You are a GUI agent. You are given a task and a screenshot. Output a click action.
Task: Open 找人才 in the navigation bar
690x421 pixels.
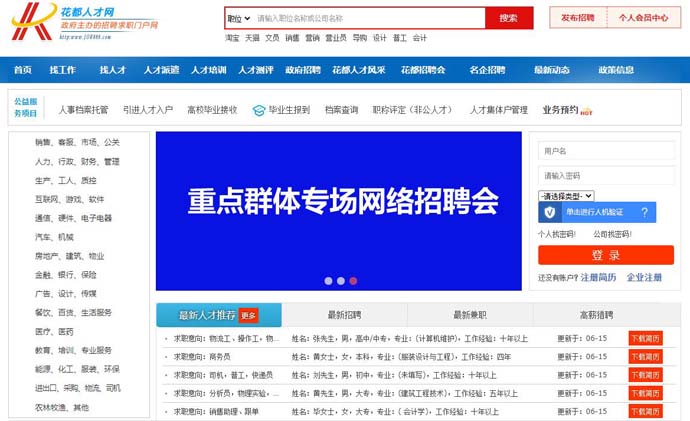coord(113,70)
